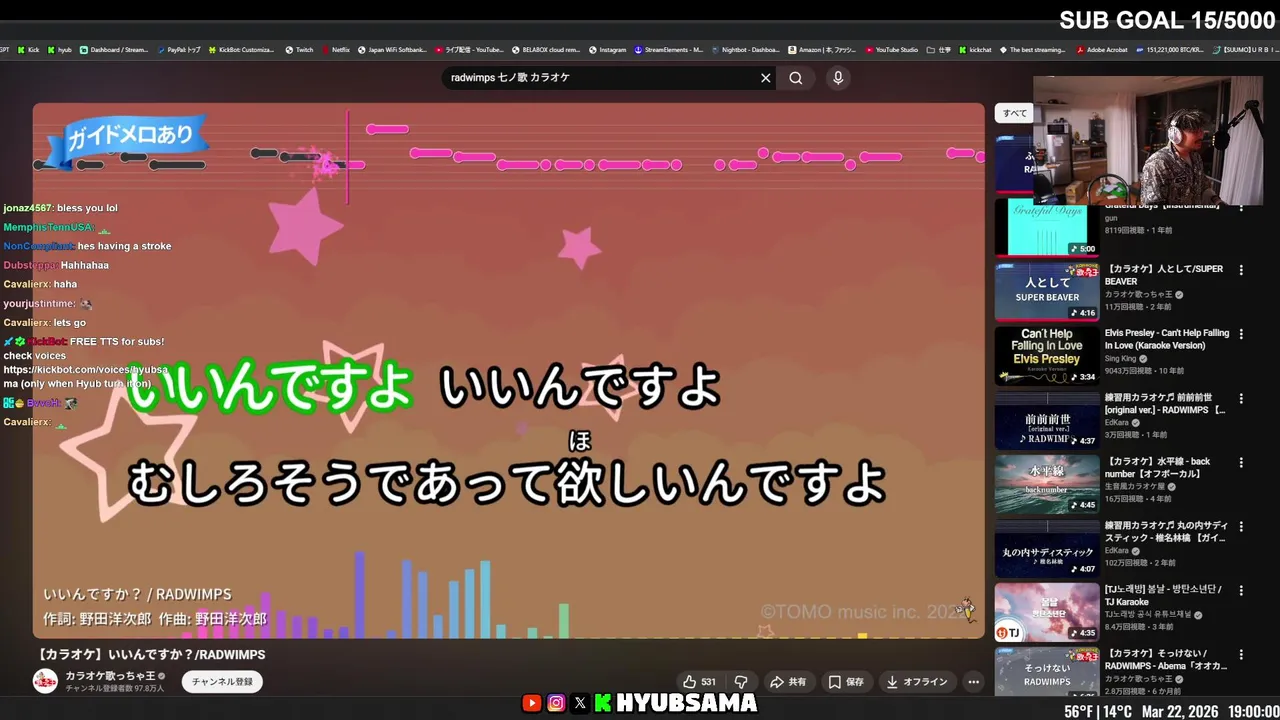The height and width of the screenshot is (720, 1280).
Task: Open the ライブ配信 - YouTube bookmark
Action: 469,49
